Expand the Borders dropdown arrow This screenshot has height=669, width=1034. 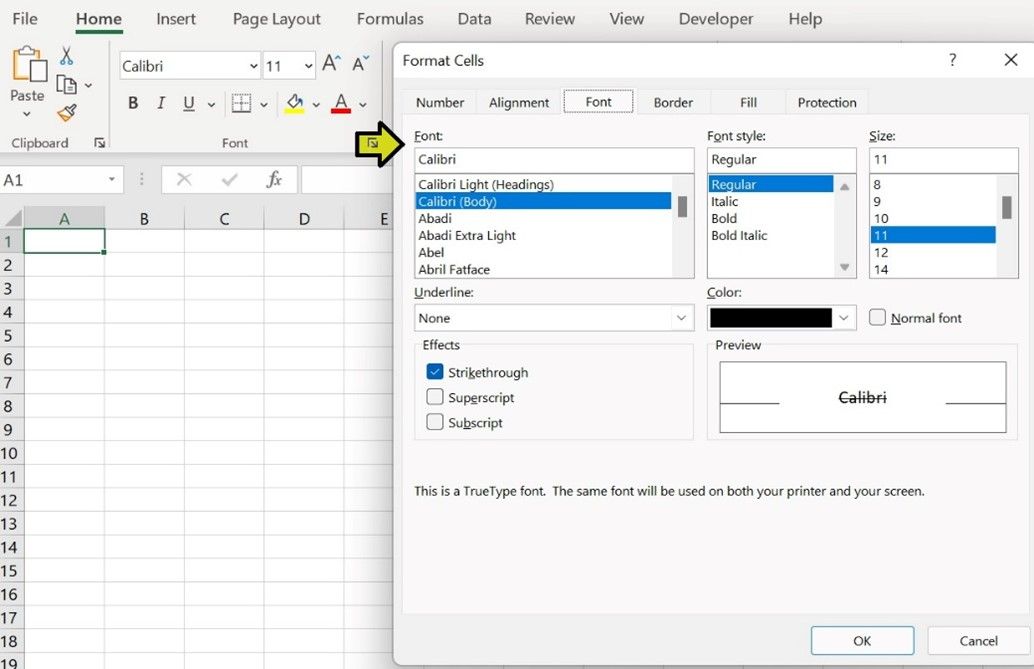point(264,104)
